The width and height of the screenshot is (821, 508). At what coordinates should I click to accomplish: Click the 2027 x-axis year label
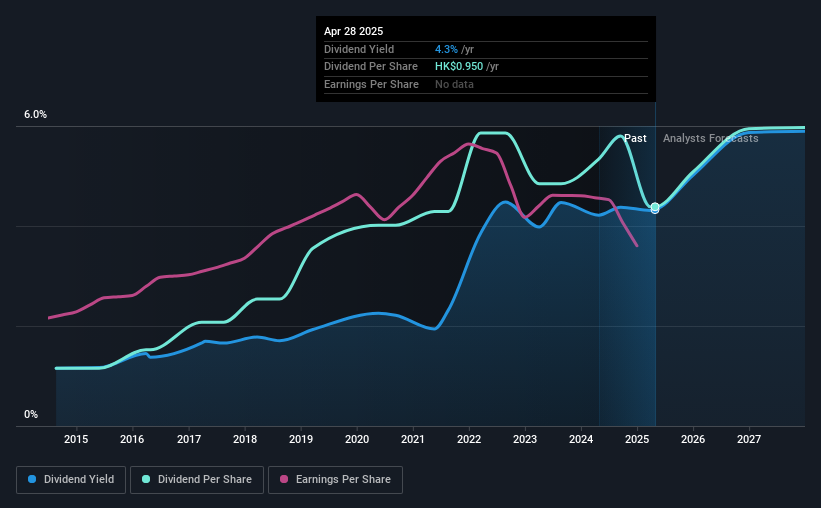click(x=749, y=439)
